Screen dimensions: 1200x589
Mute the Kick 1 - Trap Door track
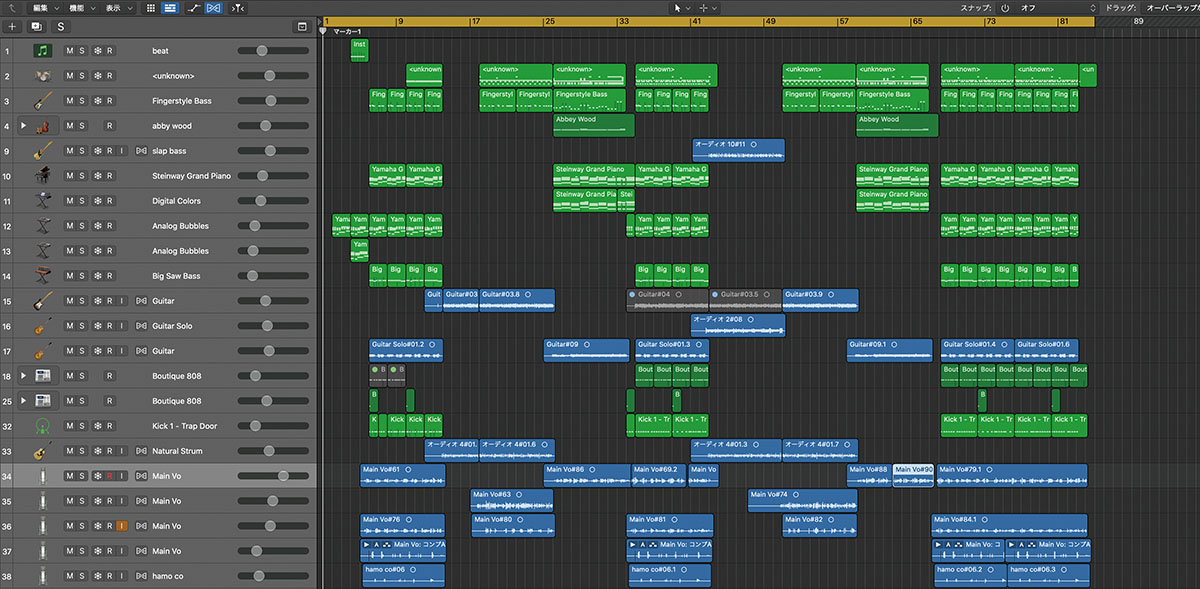coord(70,426)
